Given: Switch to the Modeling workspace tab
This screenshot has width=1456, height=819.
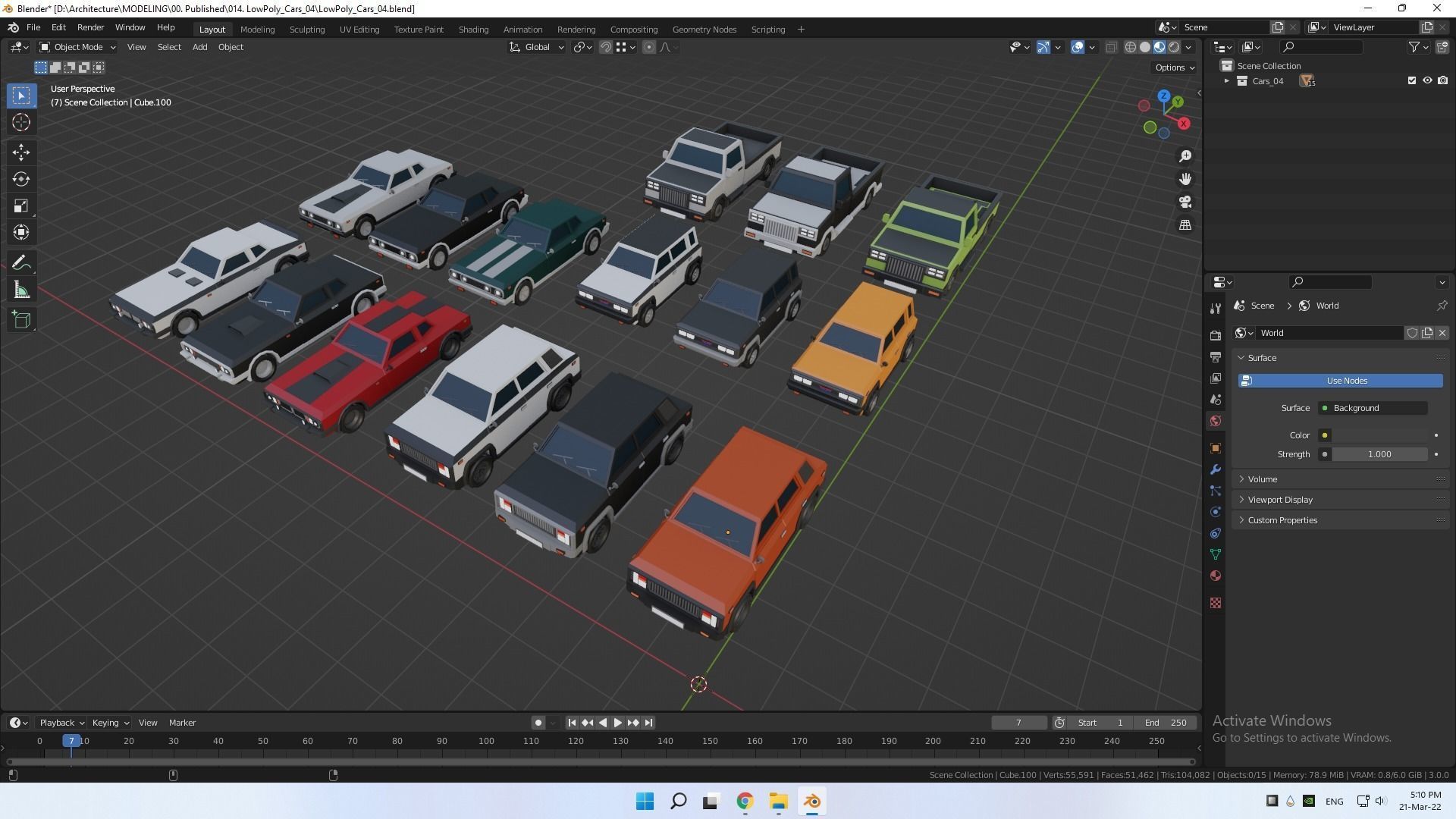Looking at the screenshot, I should [257, 30].
